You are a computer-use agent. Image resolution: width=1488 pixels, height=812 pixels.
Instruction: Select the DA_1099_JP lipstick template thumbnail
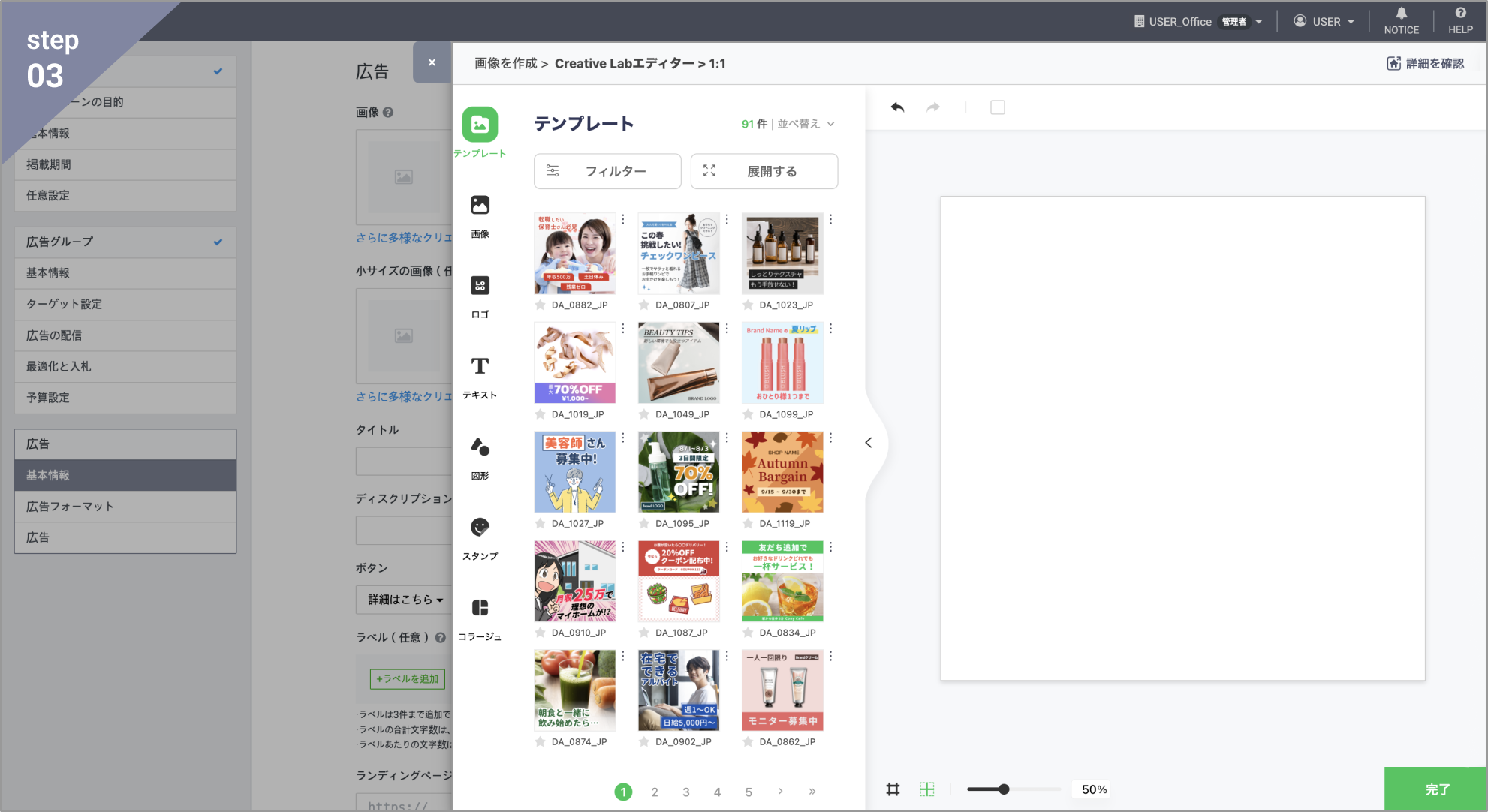coord(782,362)
